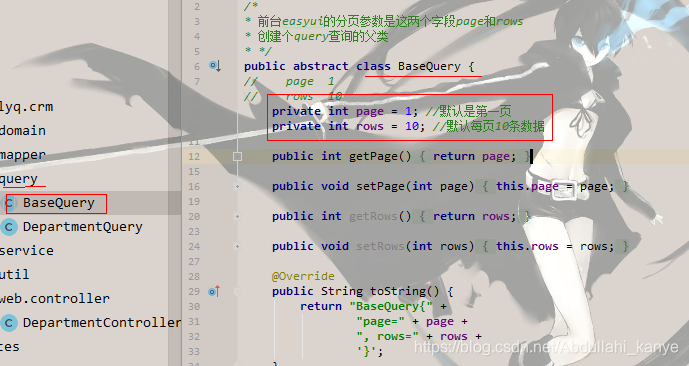Screen dimensions: 689x366
Task: Click this.page in the setPage method
Action: (527, 186)
